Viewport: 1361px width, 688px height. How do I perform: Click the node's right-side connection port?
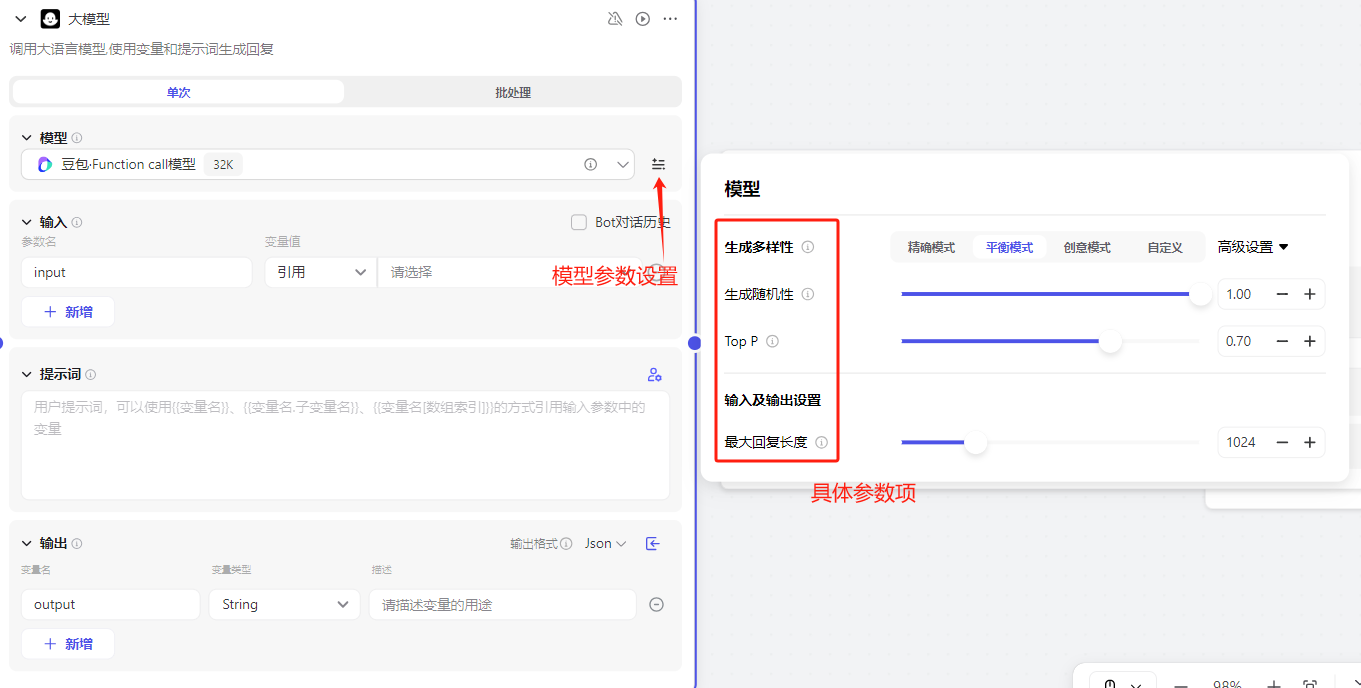[695, 343]
